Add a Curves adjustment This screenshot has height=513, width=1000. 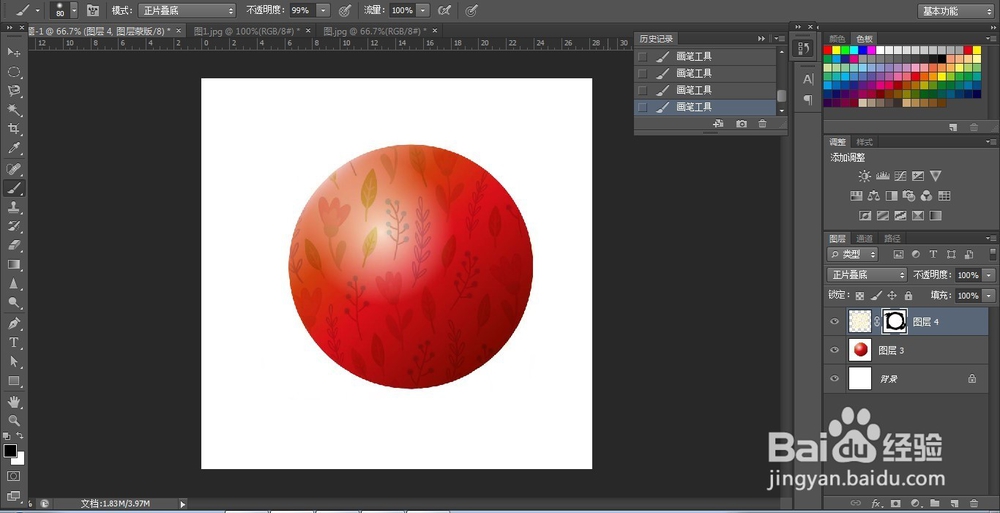pos(900,176)
